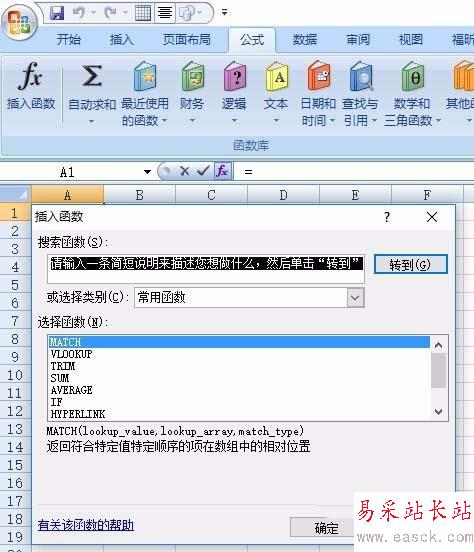Save the workbook with floppy icon
The image size is (474, 552).
pos(57,13)
